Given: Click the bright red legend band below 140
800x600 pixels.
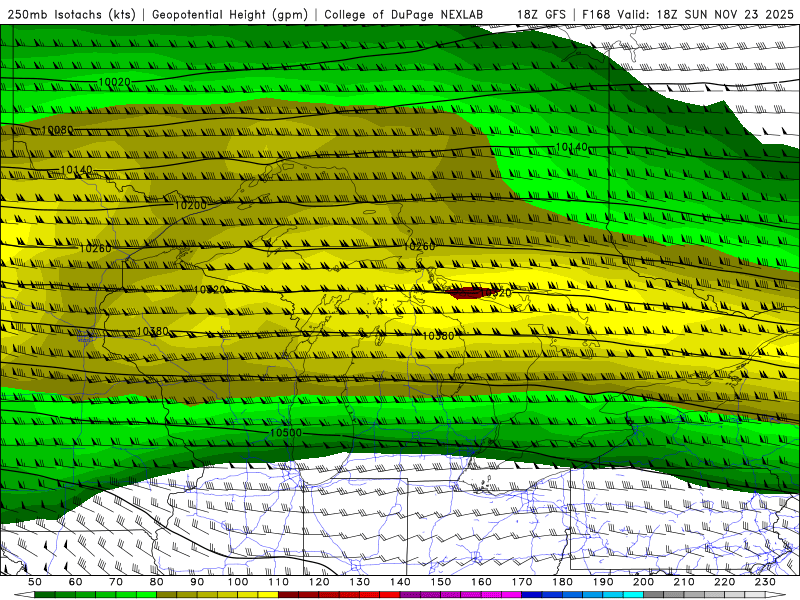Looking at the screenshot, I should (390, 595).
